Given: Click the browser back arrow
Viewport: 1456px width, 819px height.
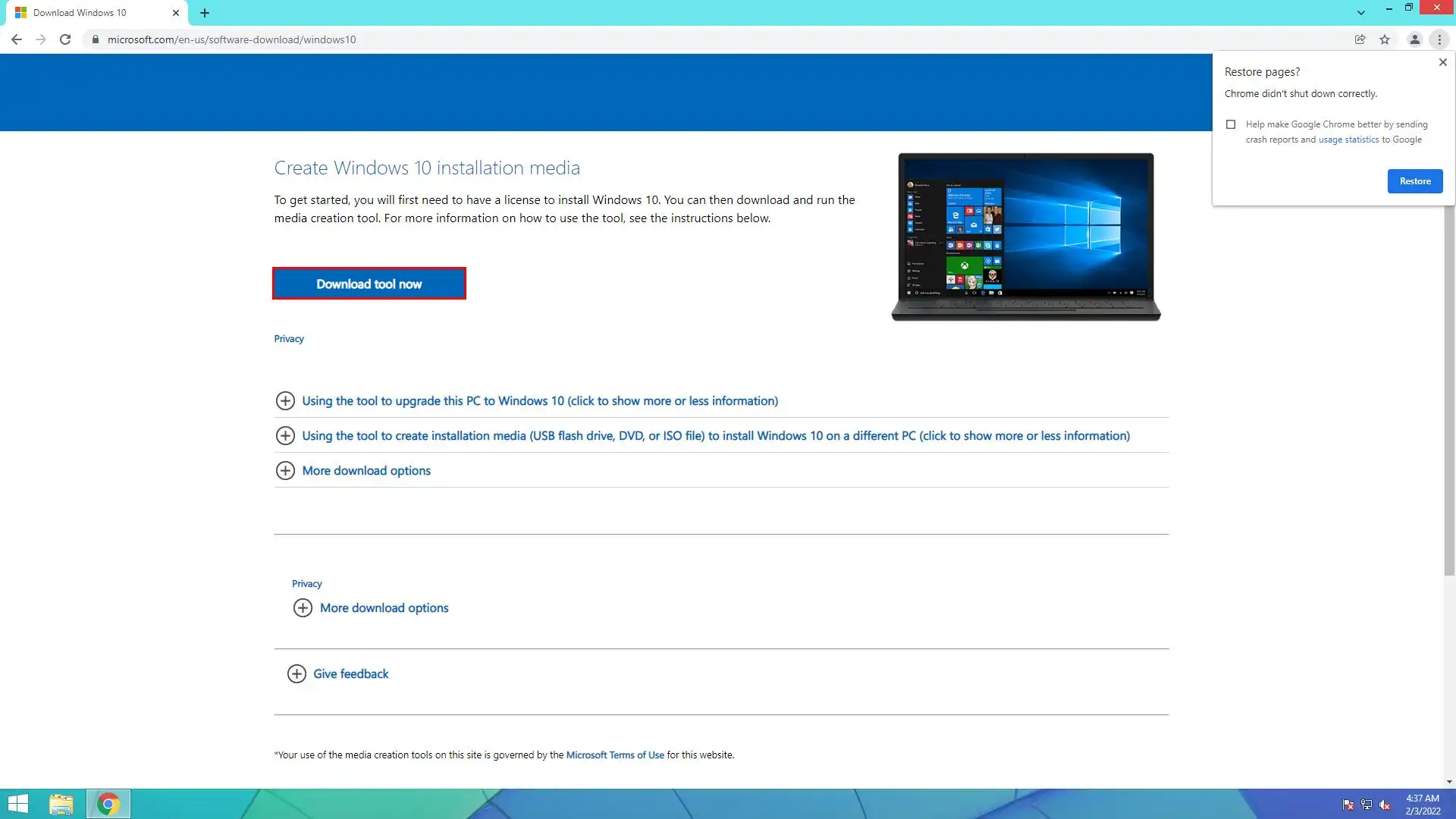Looking at the screenshot, I should (x=16, y=39).
